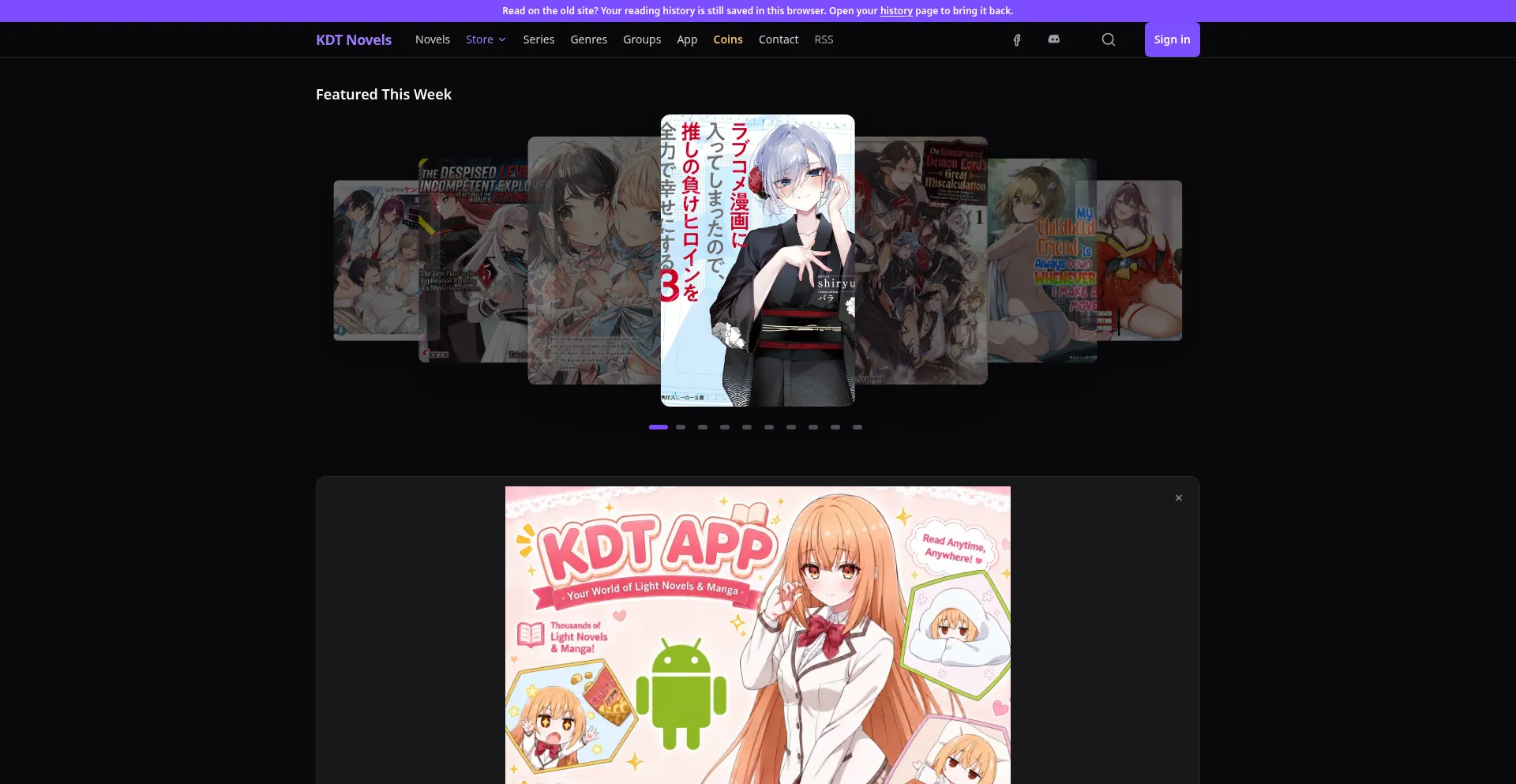Open the Groups menu item
1516x784 pixels.
[x=642, y=39]
